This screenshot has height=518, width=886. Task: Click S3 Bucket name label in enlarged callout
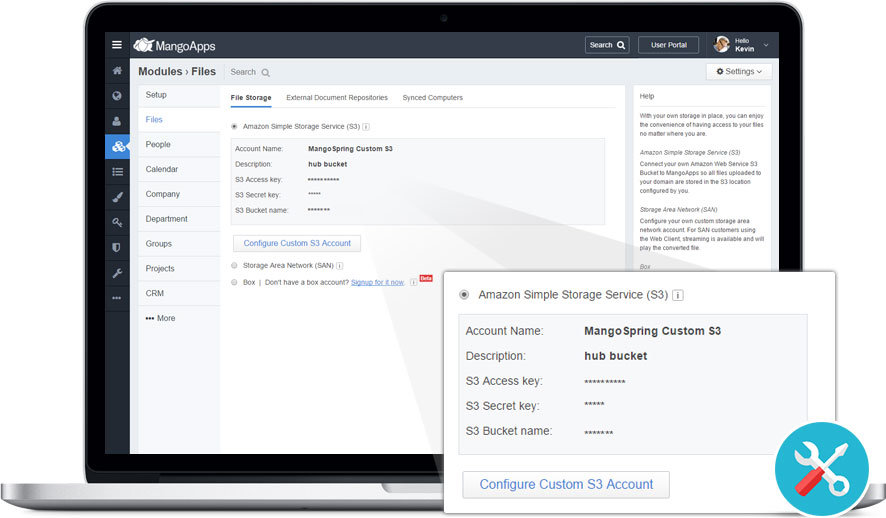(x=509, y=431)
